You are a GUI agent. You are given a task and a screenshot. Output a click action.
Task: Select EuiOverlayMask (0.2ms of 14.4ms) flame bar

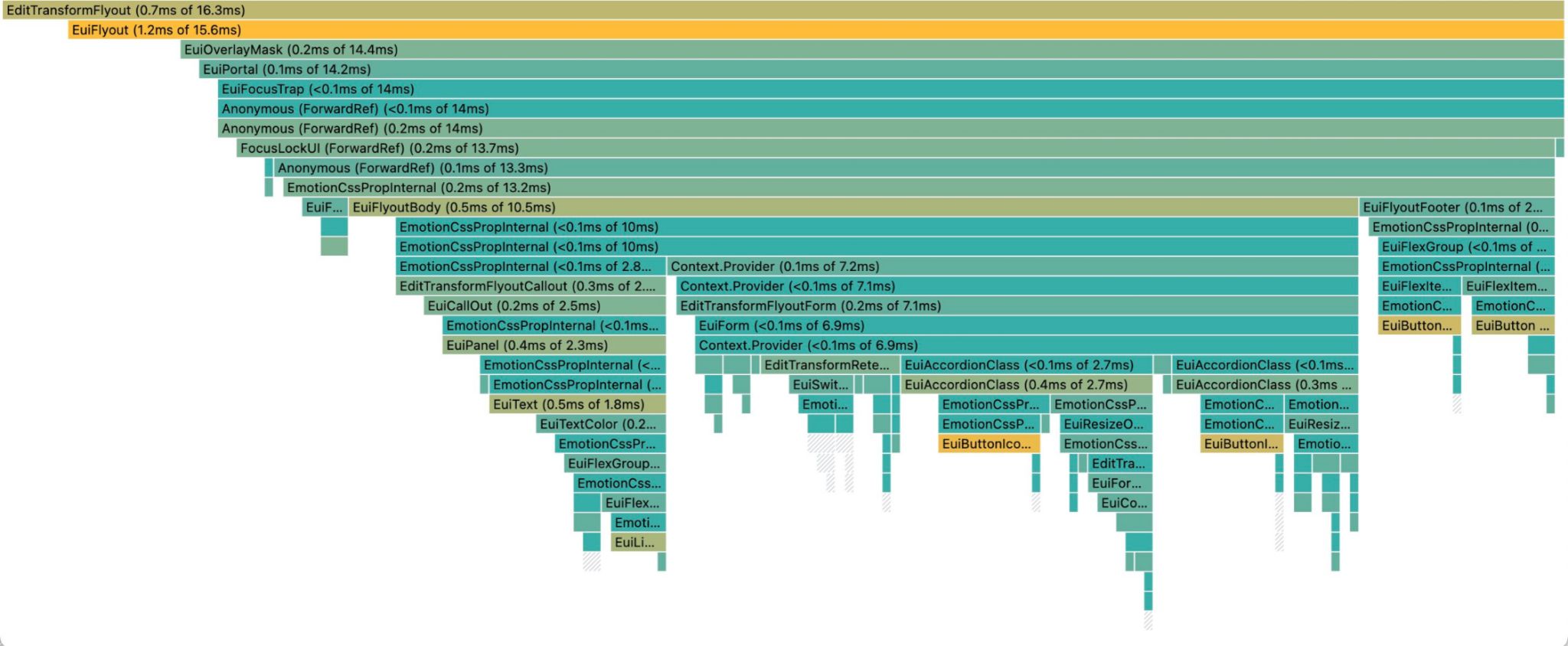pos(872,50)
